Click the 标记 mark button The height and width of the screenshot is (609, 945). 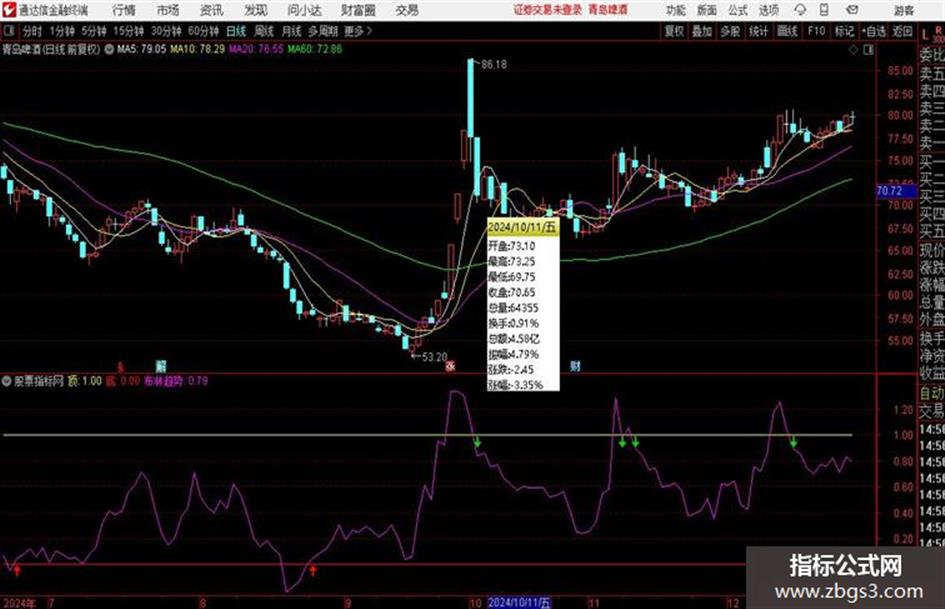click(x=844, y=31)
